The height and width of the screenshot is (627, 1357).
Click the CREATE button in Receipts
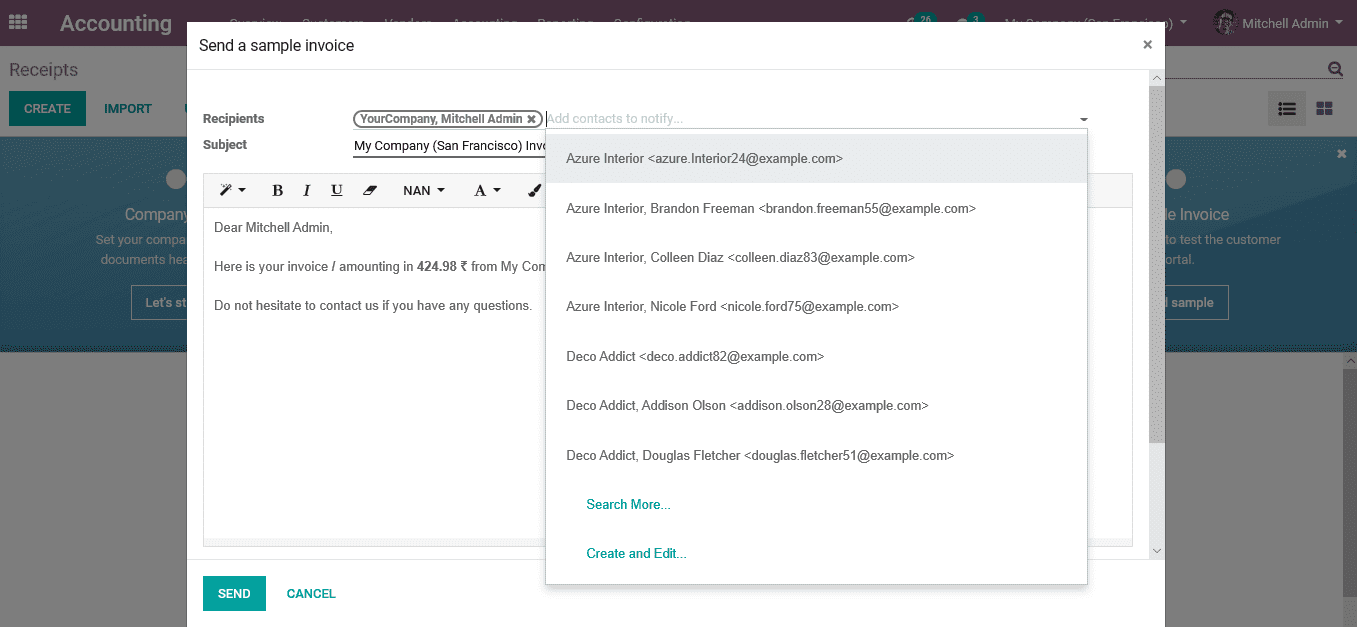[x=47, y=108]
